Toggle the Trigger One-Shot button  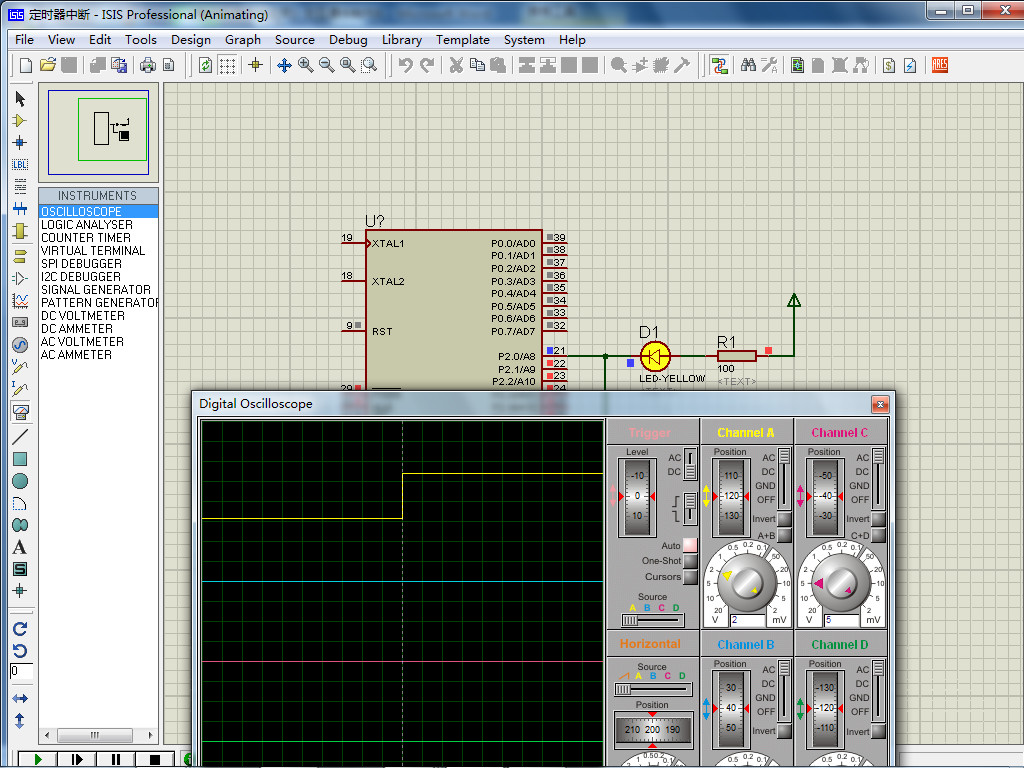point(690,561)
